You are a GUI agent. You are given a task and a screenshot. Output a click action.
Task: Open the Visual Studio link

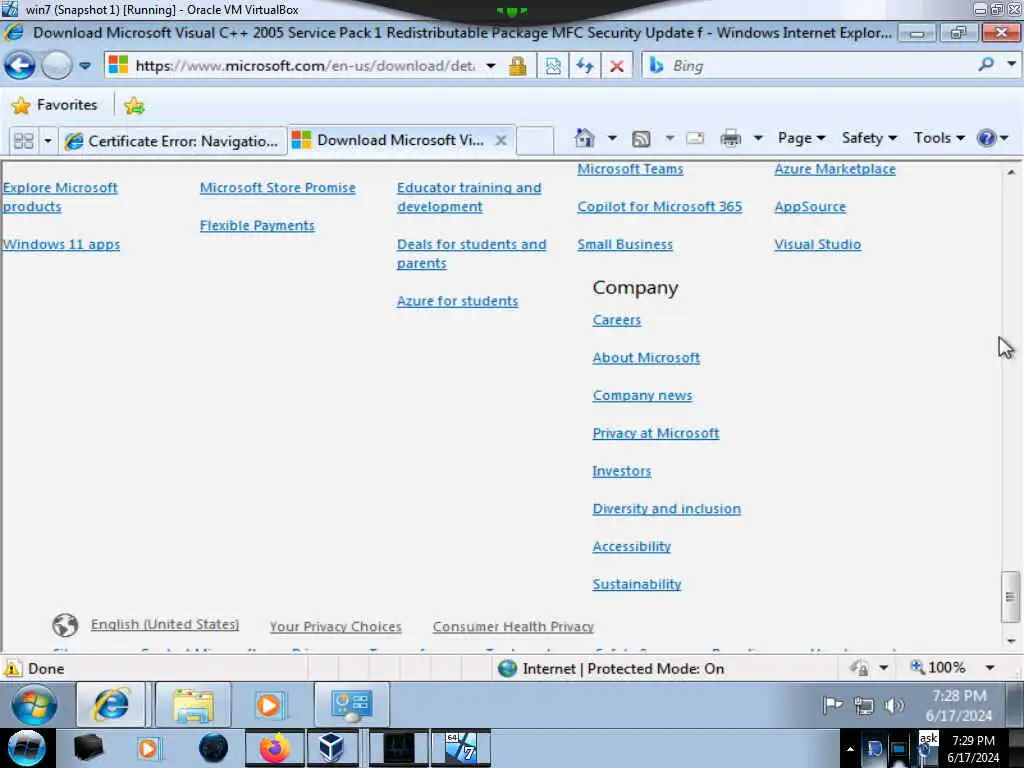click(x=818, y=245)
